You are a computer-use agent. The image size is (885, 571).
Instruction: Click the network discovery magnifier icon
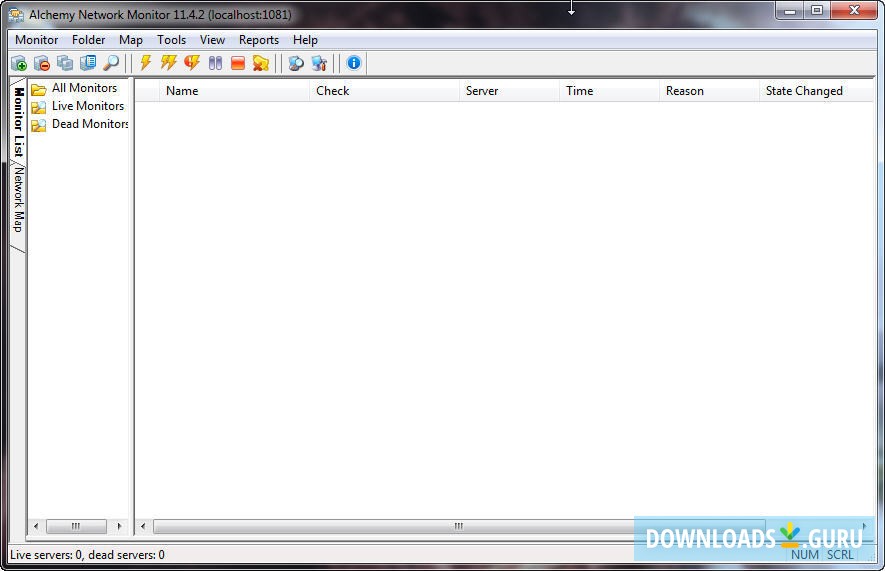pos(296,63)
